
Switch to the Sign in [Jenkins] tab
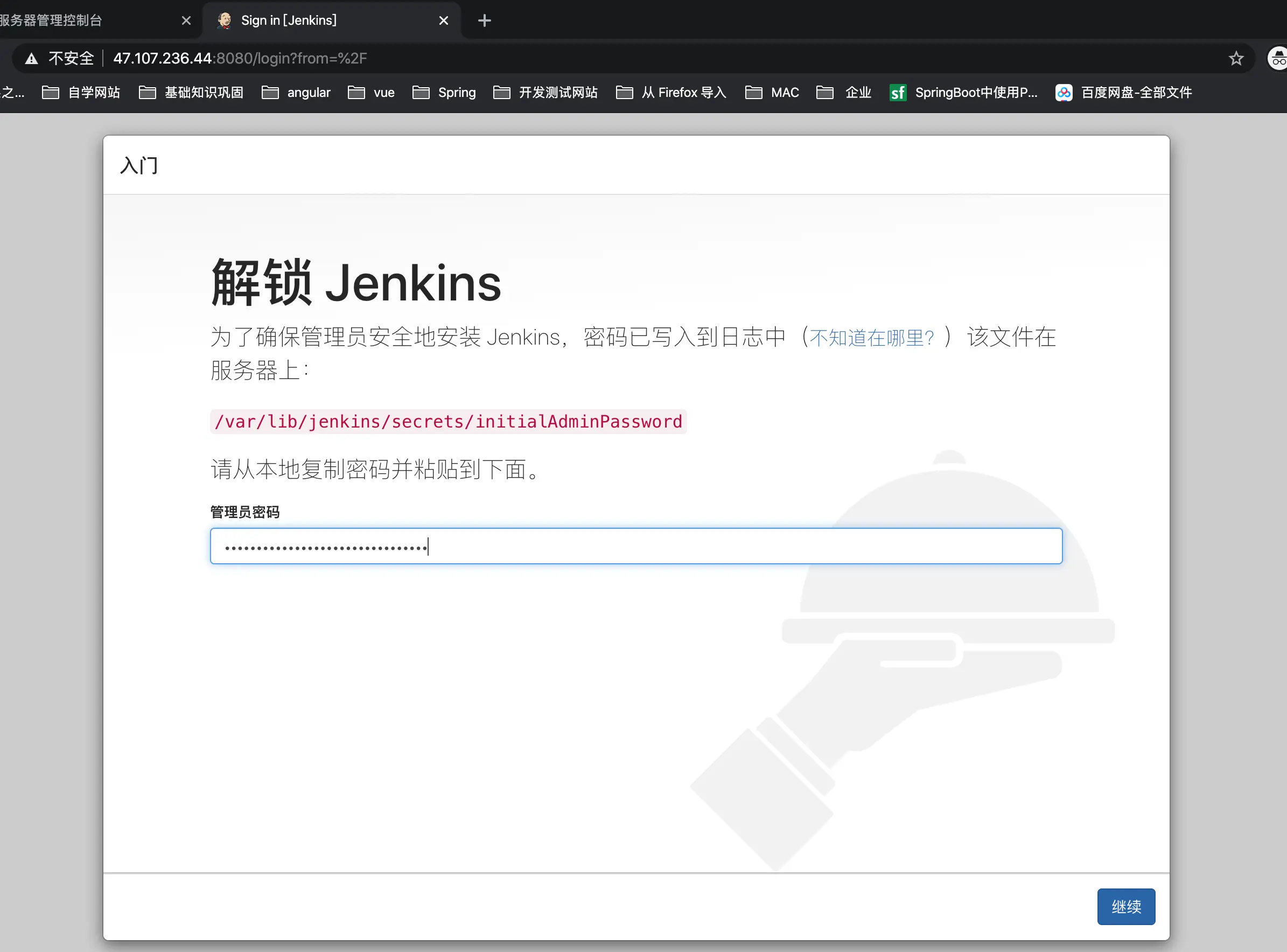coord(288,19)
